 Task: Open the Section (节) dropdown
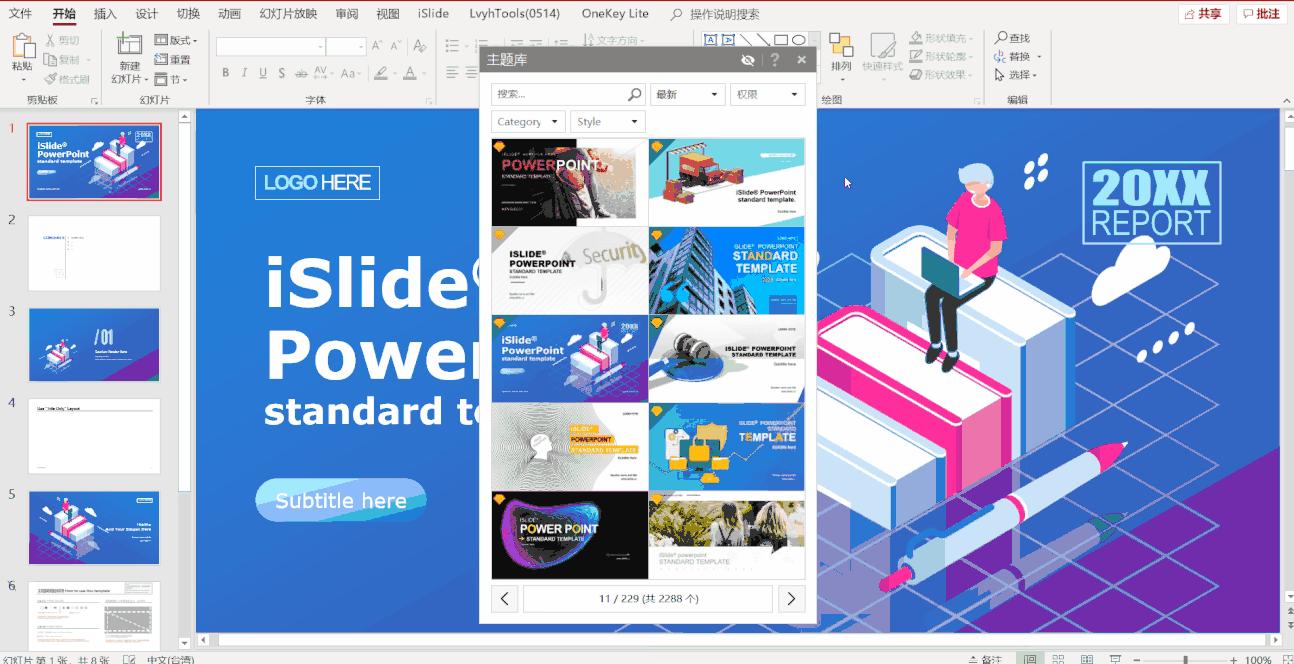coord(171,79)
